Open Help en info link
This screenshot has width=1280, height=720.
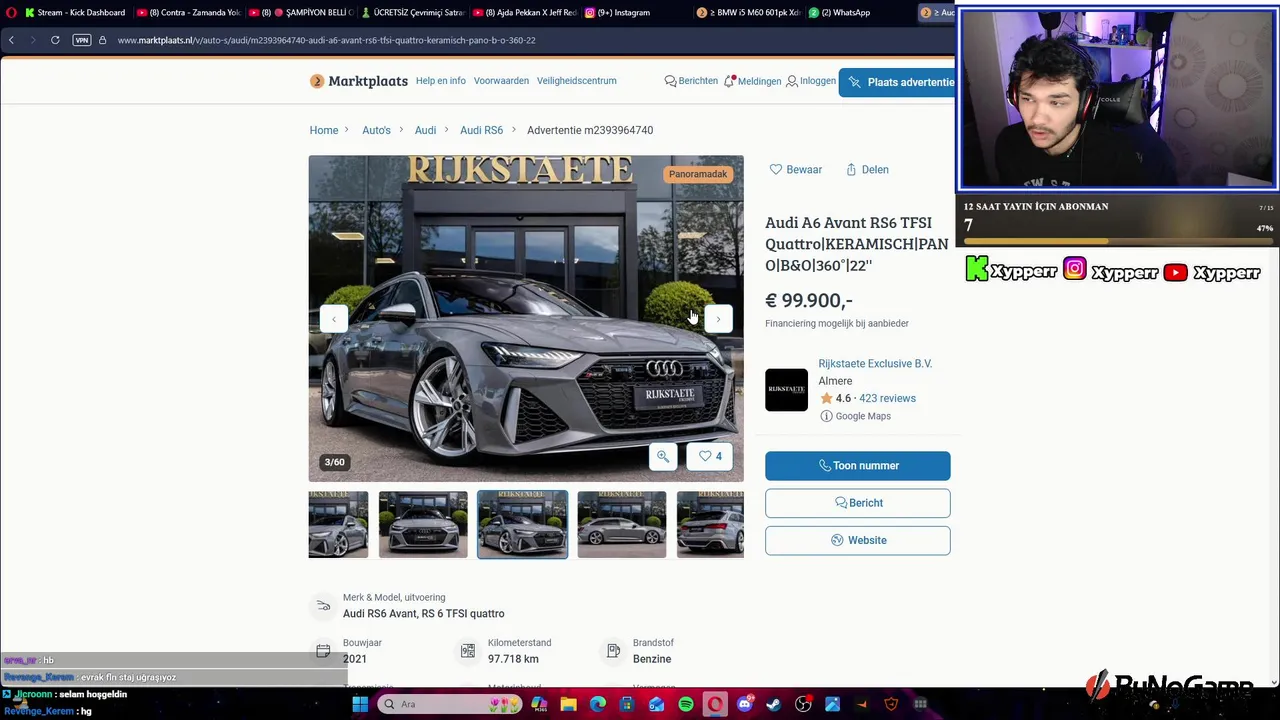(x=441, y=81)
